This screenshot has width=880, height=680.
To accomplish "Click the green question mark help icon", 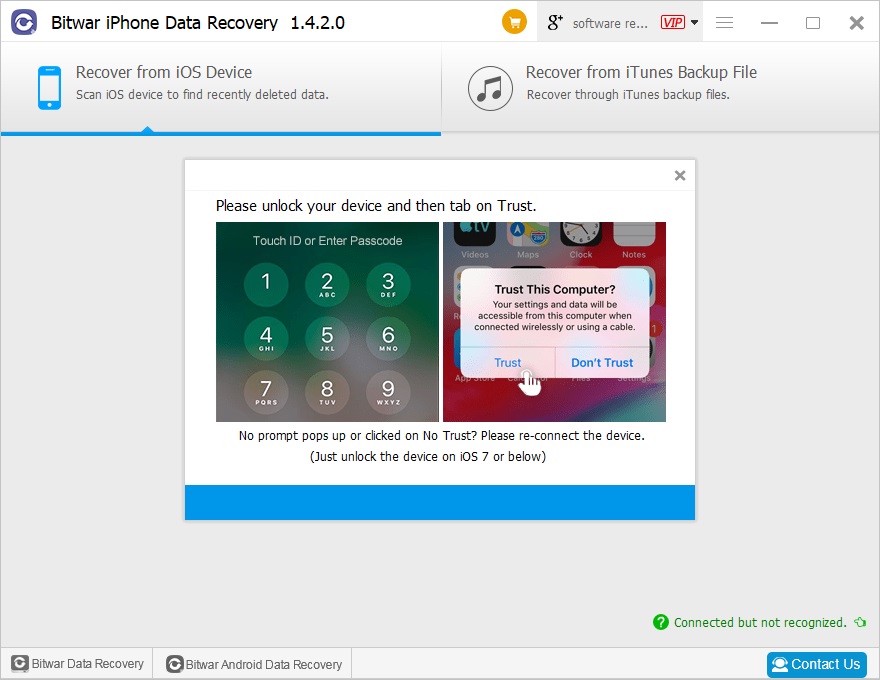I will click(x=661, y=622).
